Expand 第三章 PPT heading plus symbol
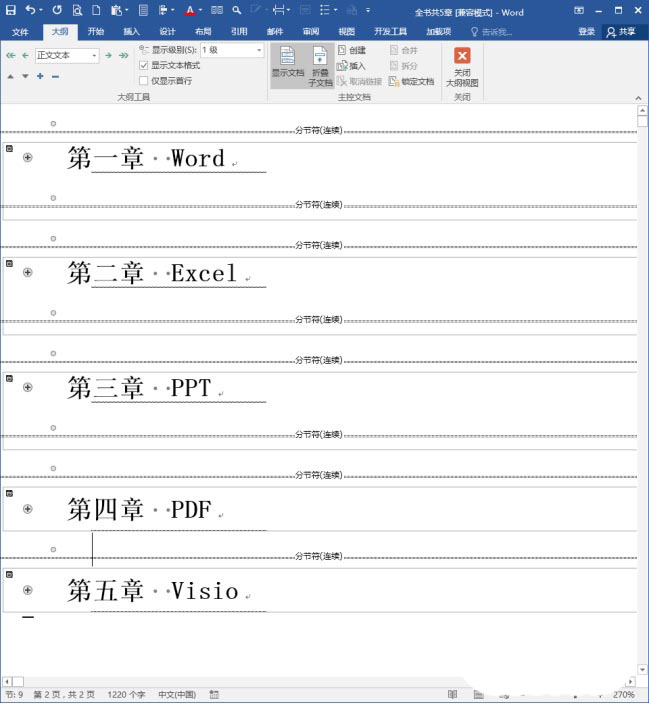This screenshot has width=649, height=704. pyautogui.click(x=27, y=387)
